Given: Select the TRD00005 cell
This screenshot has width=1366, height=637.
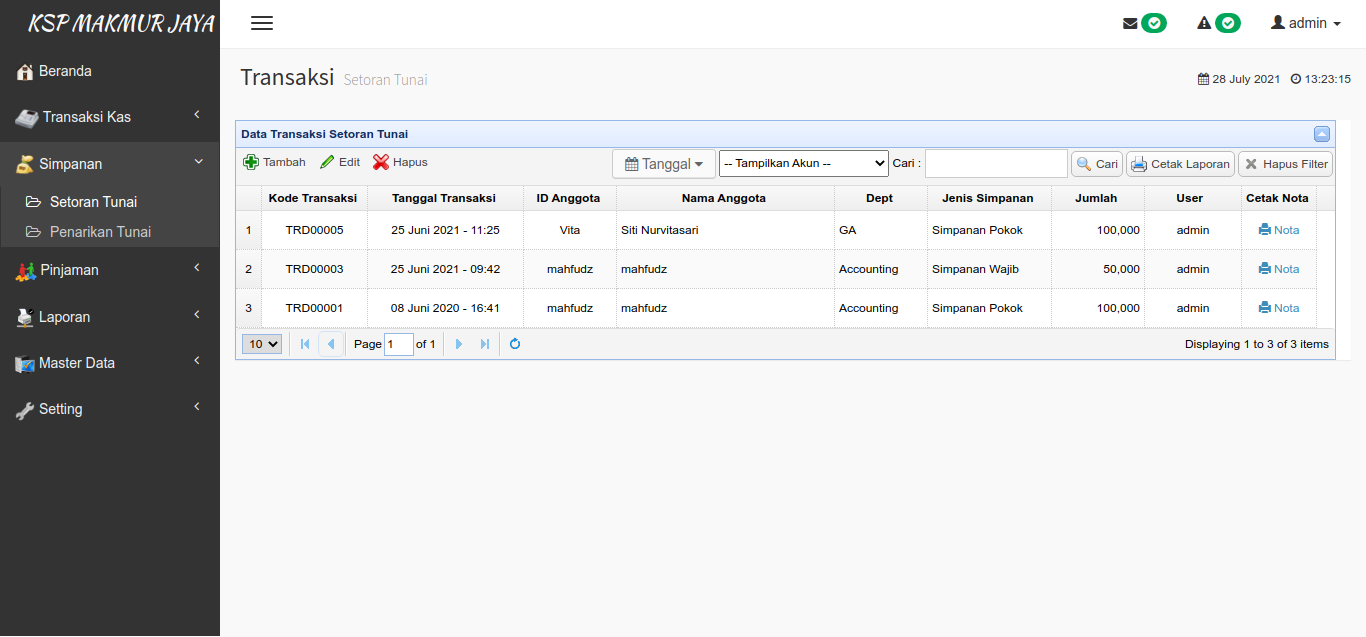Looking at the screenshot, I should 314,230.
